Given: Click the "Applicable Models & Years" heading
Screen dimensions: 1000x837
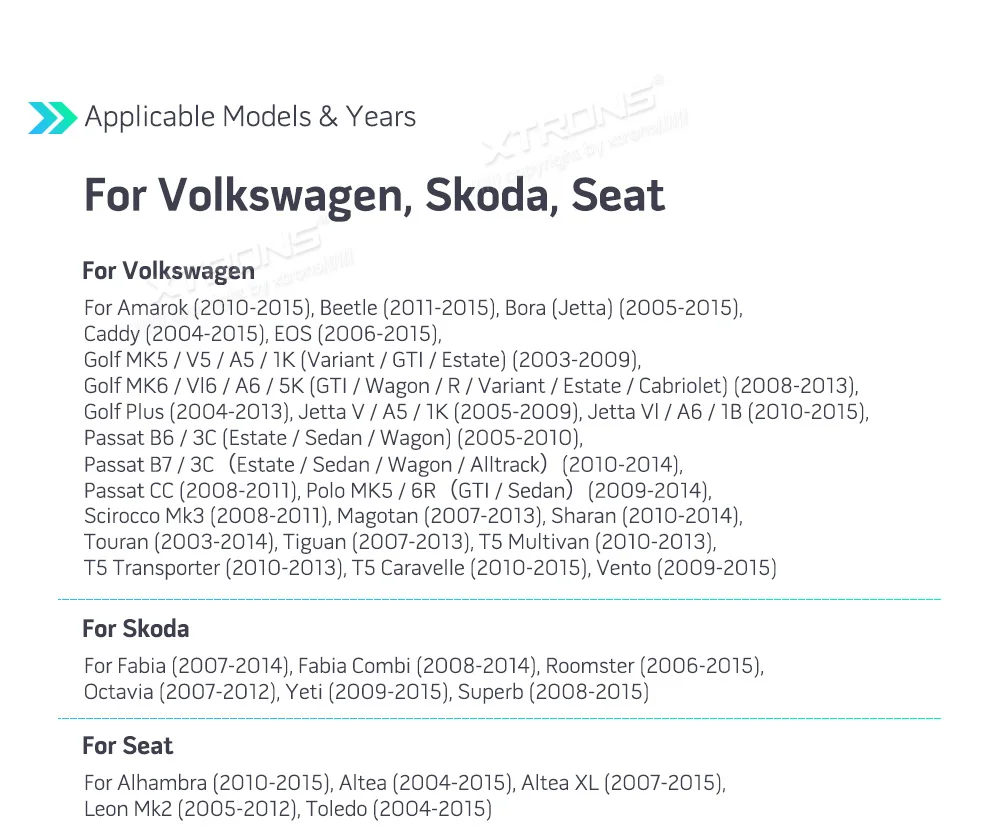Looking at the screenshot, I should (x=250, y=117).
